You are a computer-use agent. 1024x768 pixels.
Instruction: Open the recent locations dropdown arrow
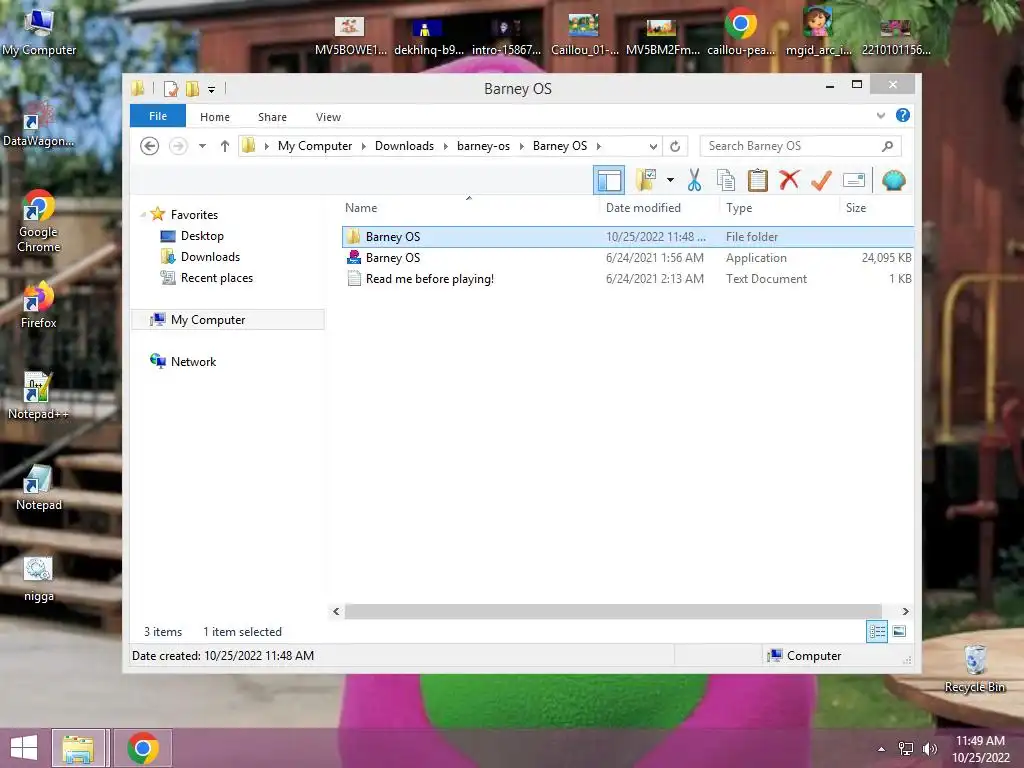[202, 146]
